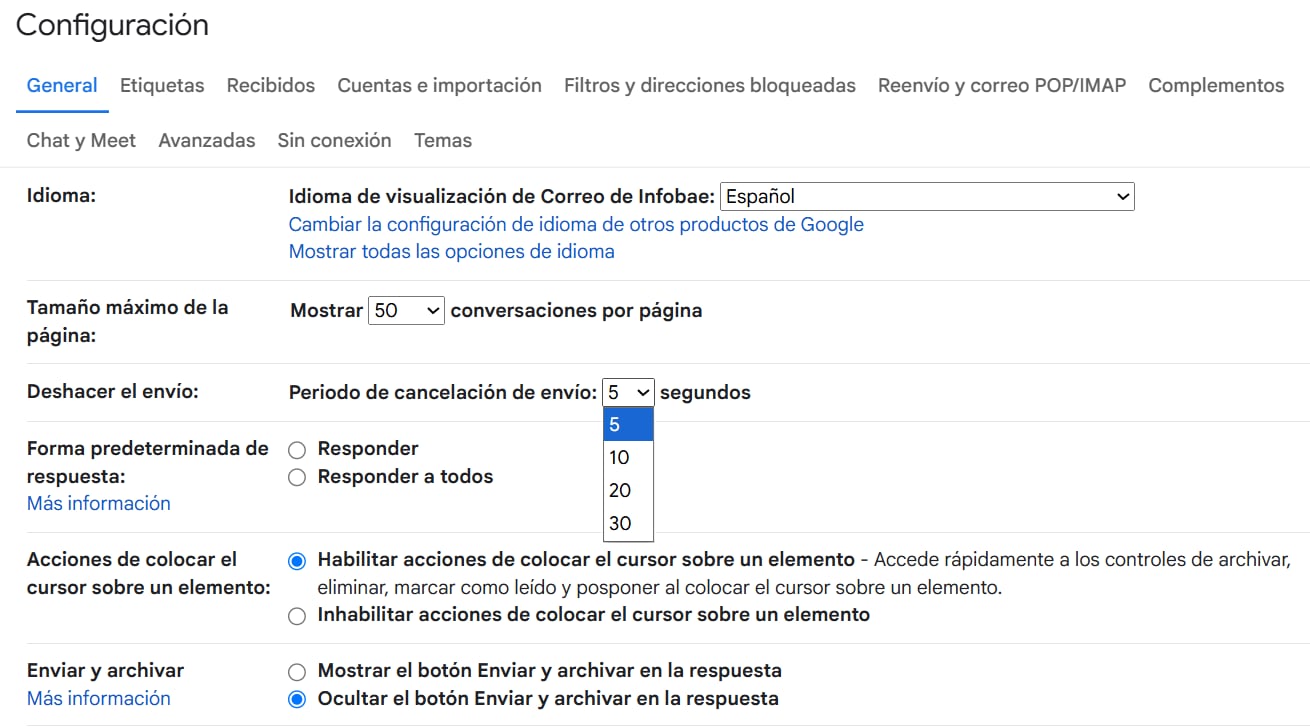Select Inhabilitar acciones de colocar el cursor

(296, 616)
